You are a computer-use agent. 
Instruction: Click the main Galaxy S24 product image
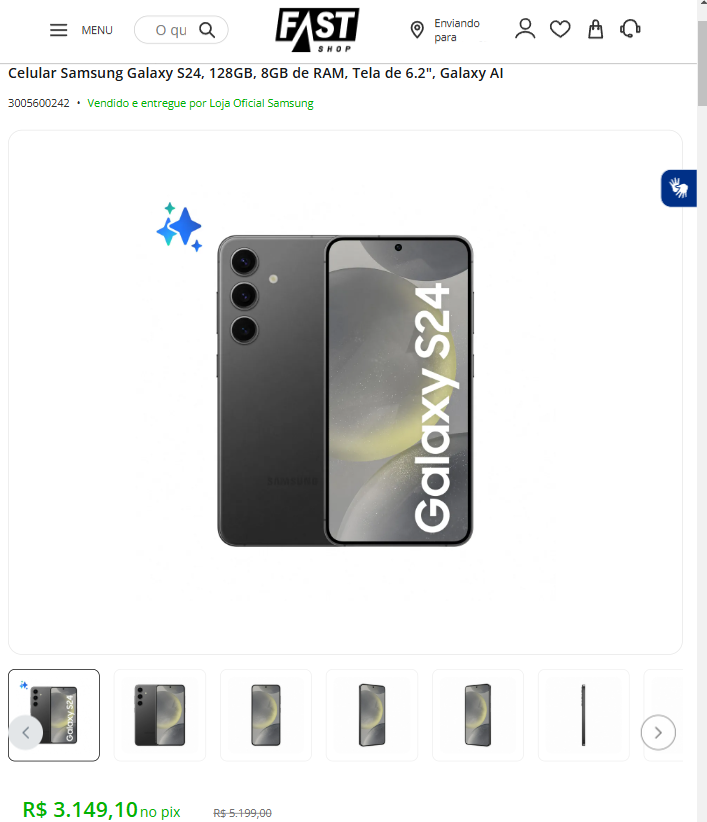[x=345, y=391]
